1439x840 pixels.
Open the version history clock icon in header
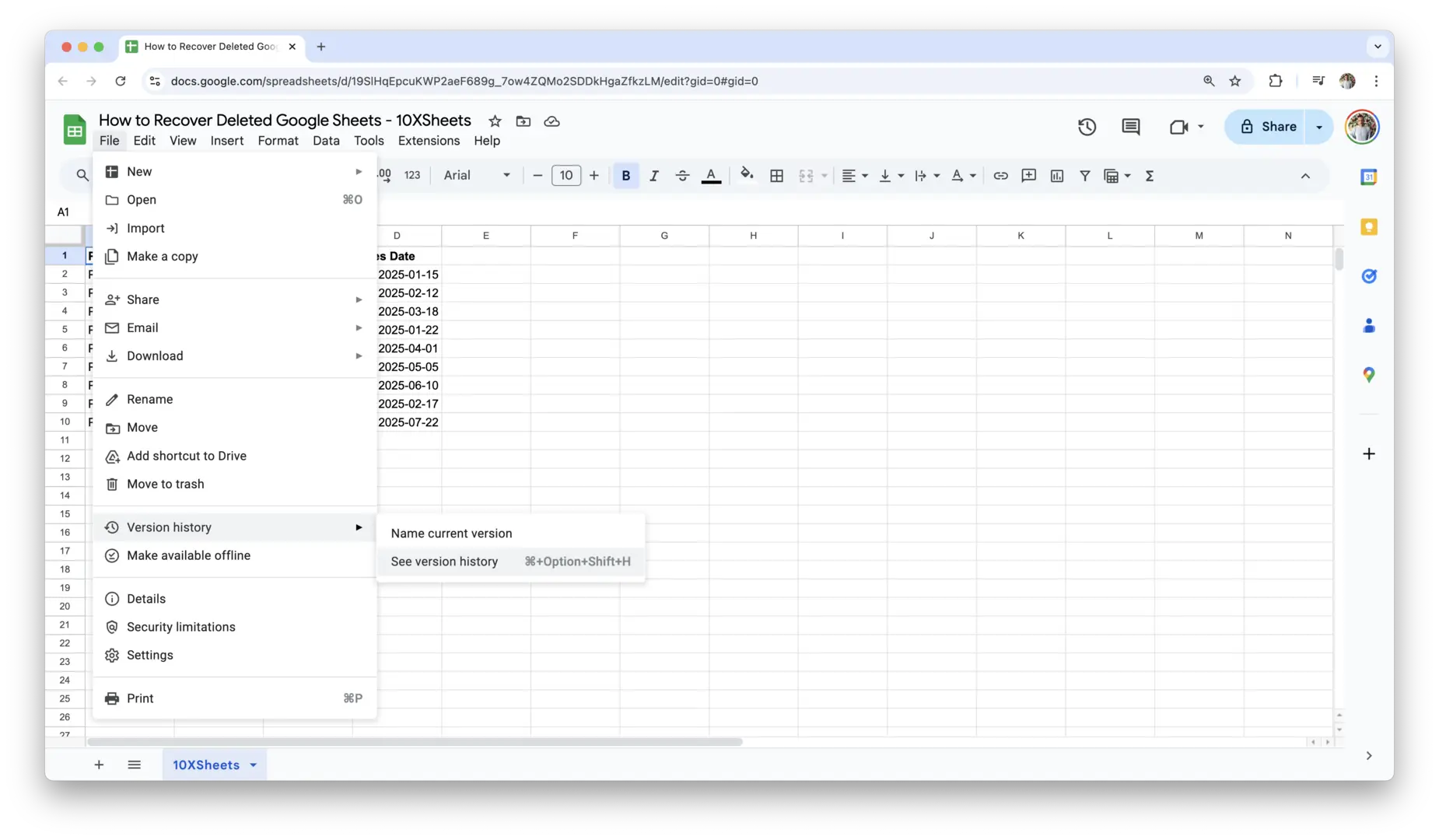tap(1087, 127)
